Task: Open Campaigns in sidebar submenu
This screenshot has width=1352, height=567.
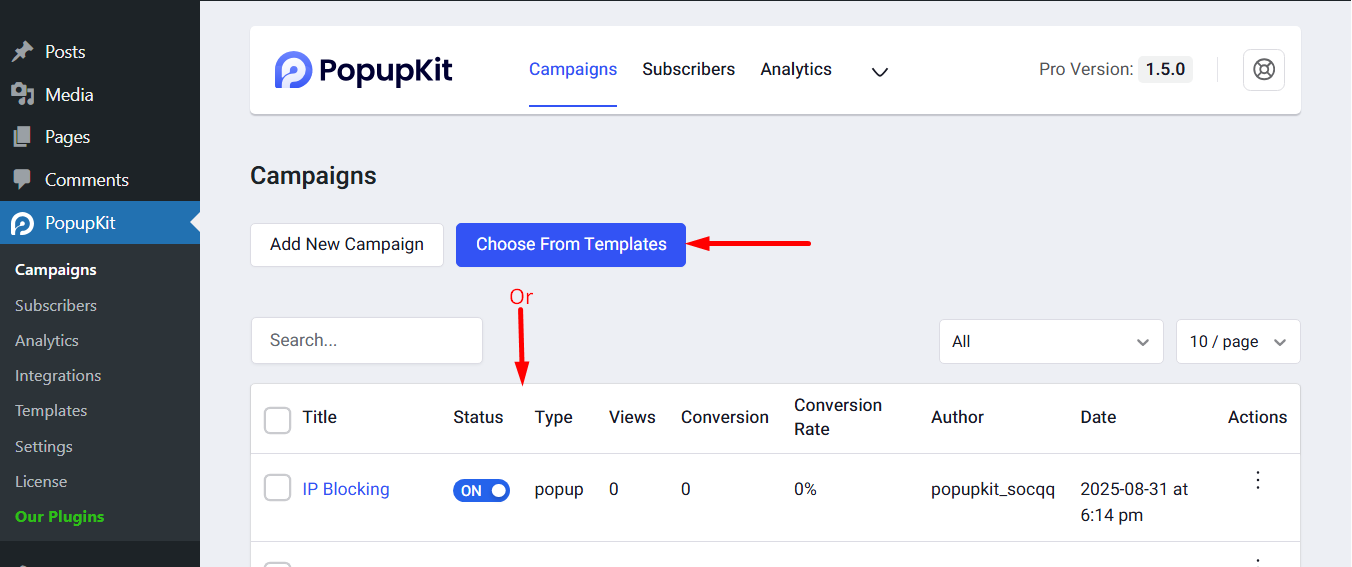Action: pos(56,270)
